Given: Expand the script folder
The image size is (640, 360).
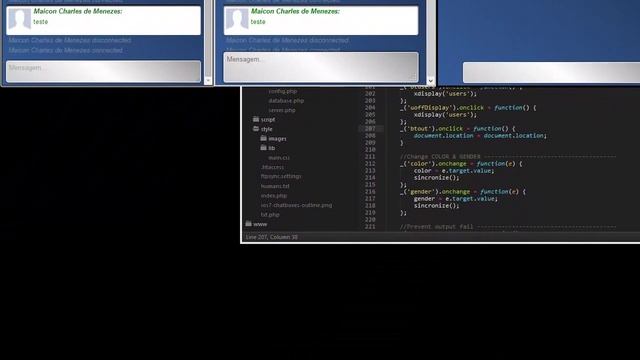Looking at the screenshot, I should coord(264,120).
